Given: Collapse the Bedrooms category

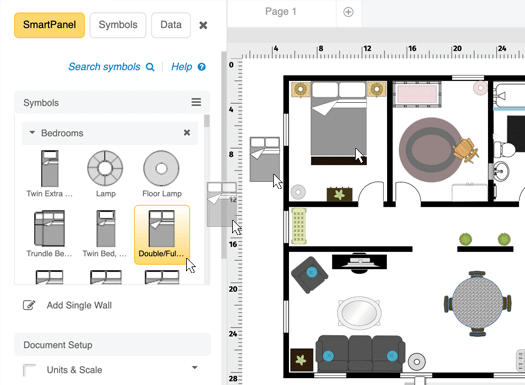Looking at the screenshot, I should 32,133.
